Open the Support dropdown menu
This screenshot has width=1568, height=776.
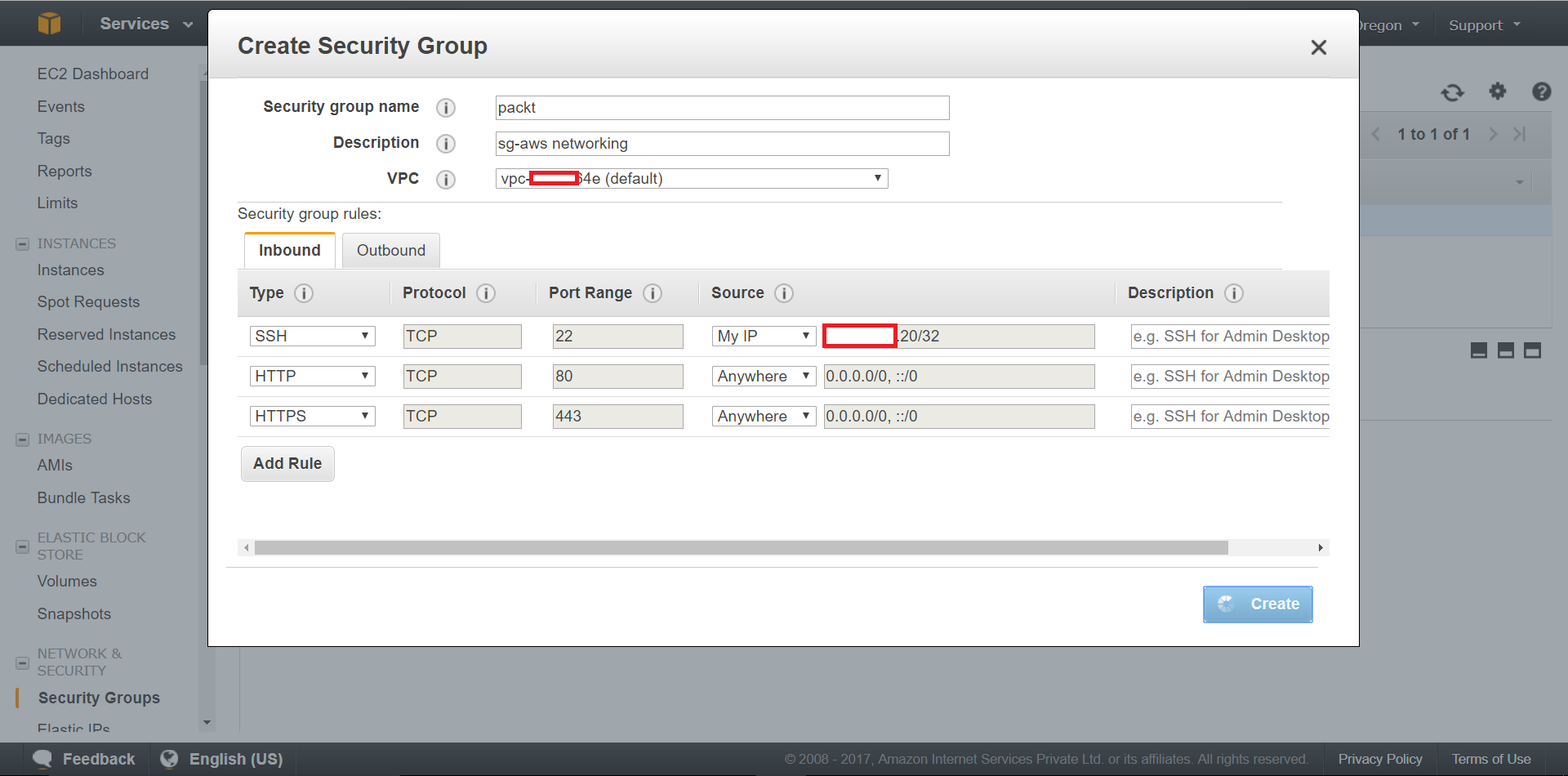click(1484, 25)
